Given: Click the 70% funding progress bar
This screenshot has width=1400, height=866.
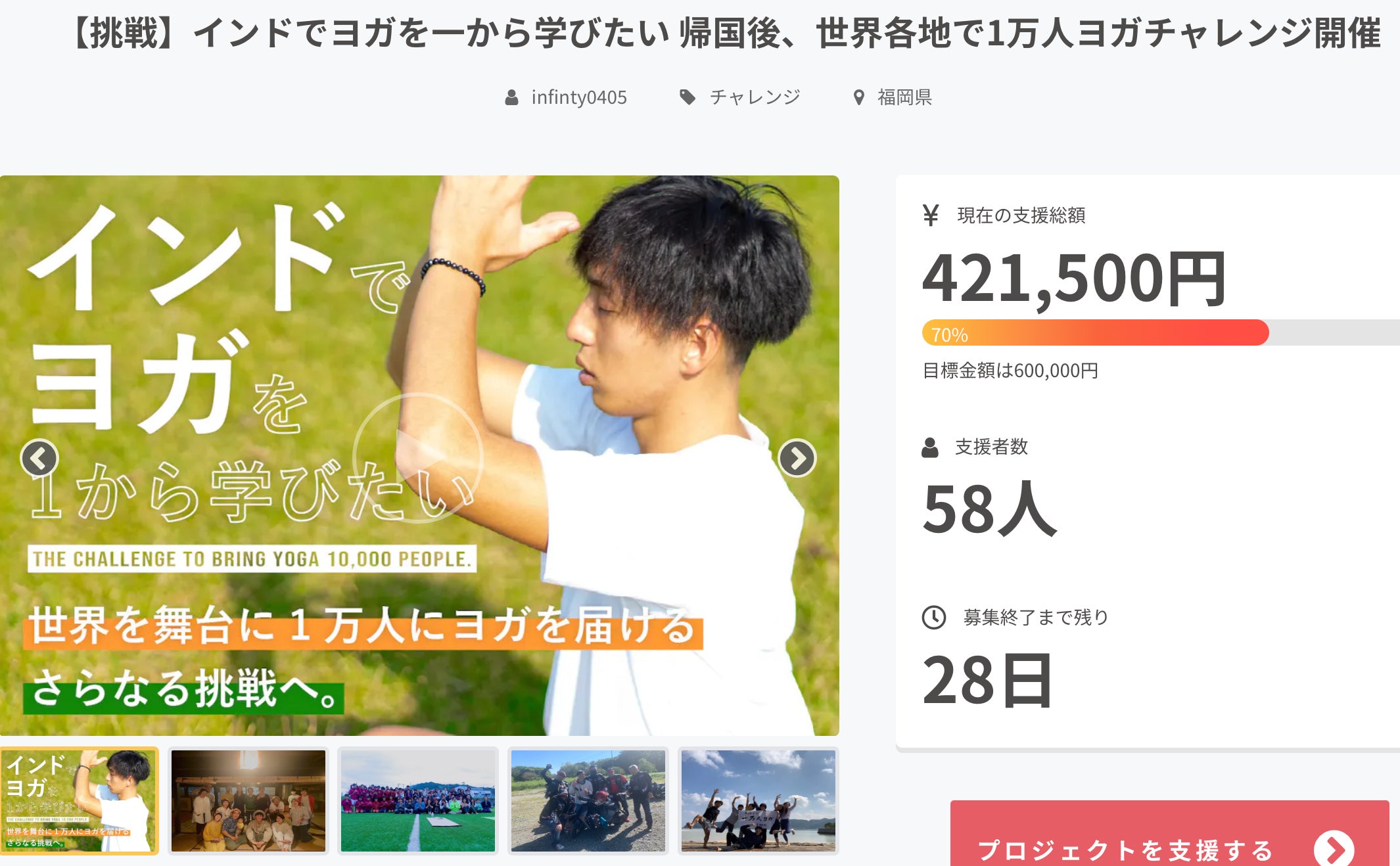Looking at the screenshot, I should coord(1161,332).
